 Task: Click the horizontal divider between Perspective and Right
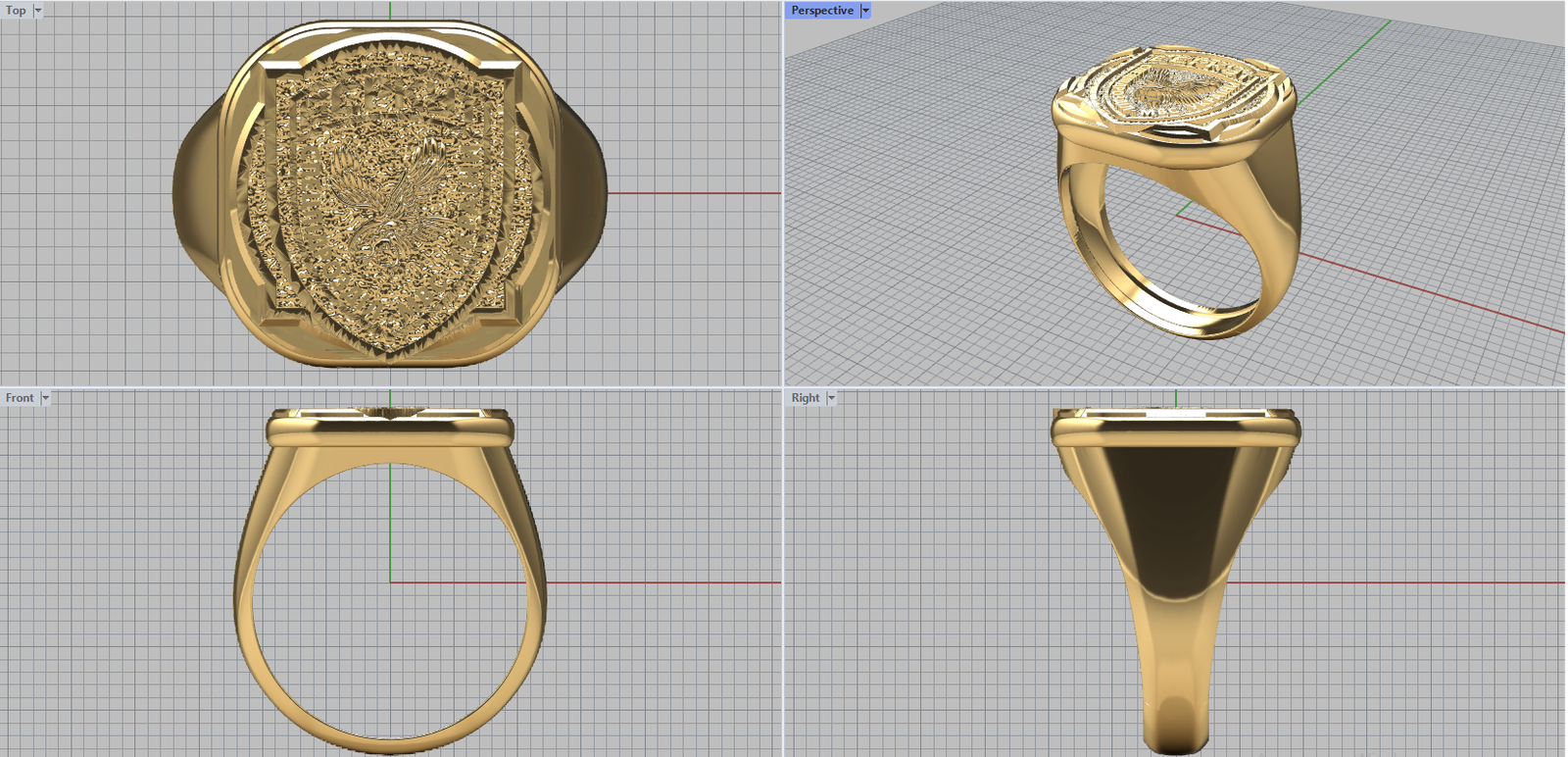[x=1176, y=387]
